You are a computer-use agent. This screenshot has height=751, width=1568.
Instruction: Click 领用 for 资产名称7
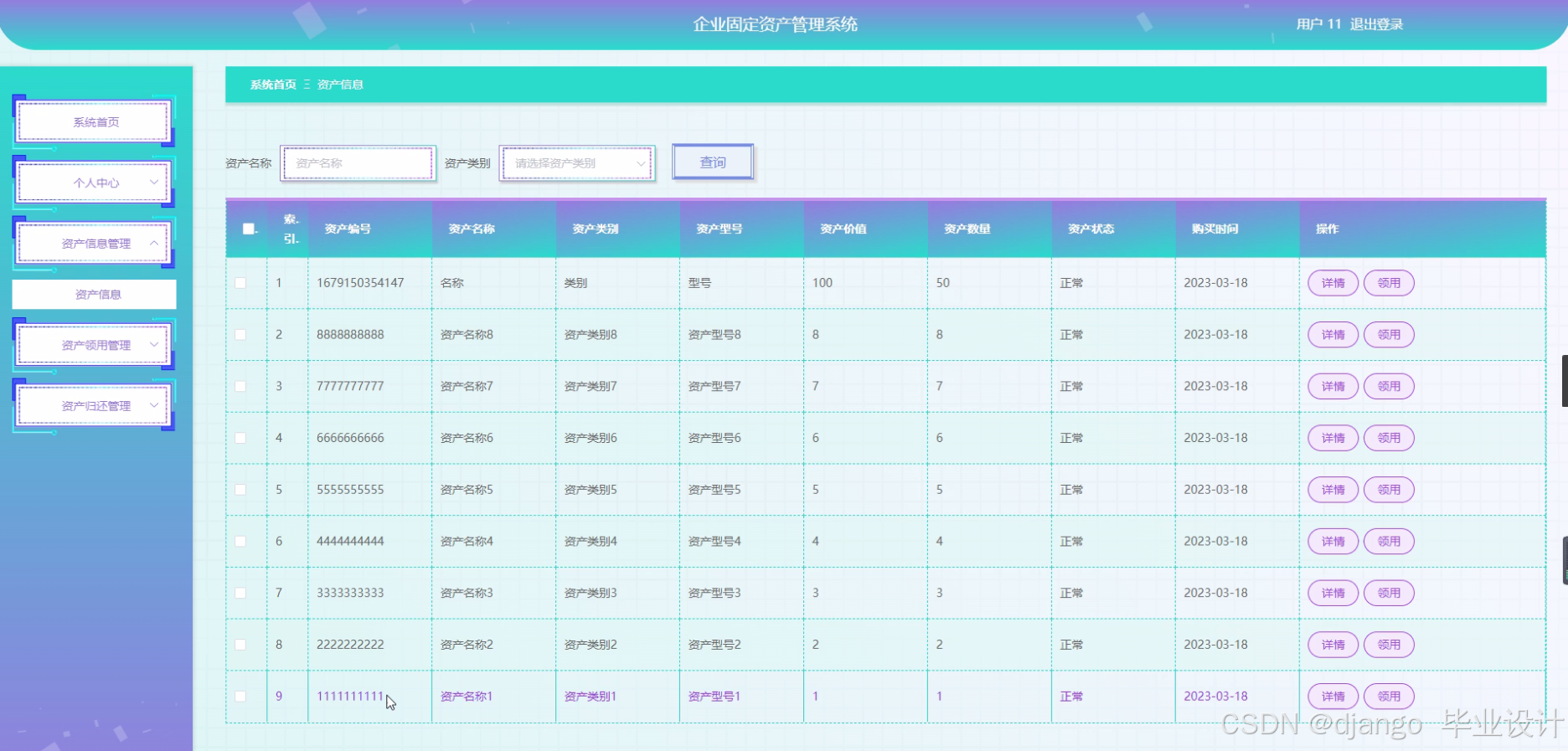coord(1389,386)
